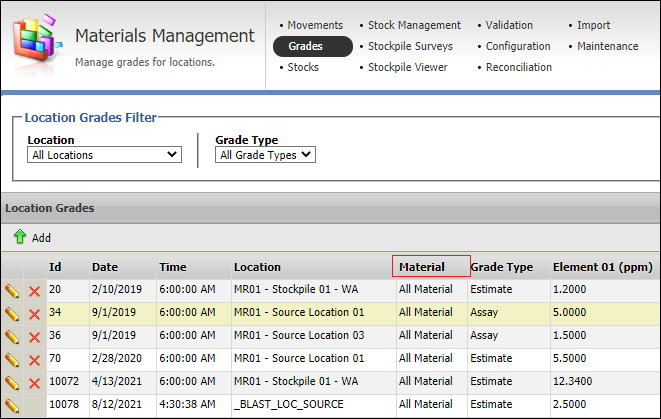The height and width of the screenshot is (419, 661).
Task: Click cell MR01 - Source Location 03
Action: 299,335
